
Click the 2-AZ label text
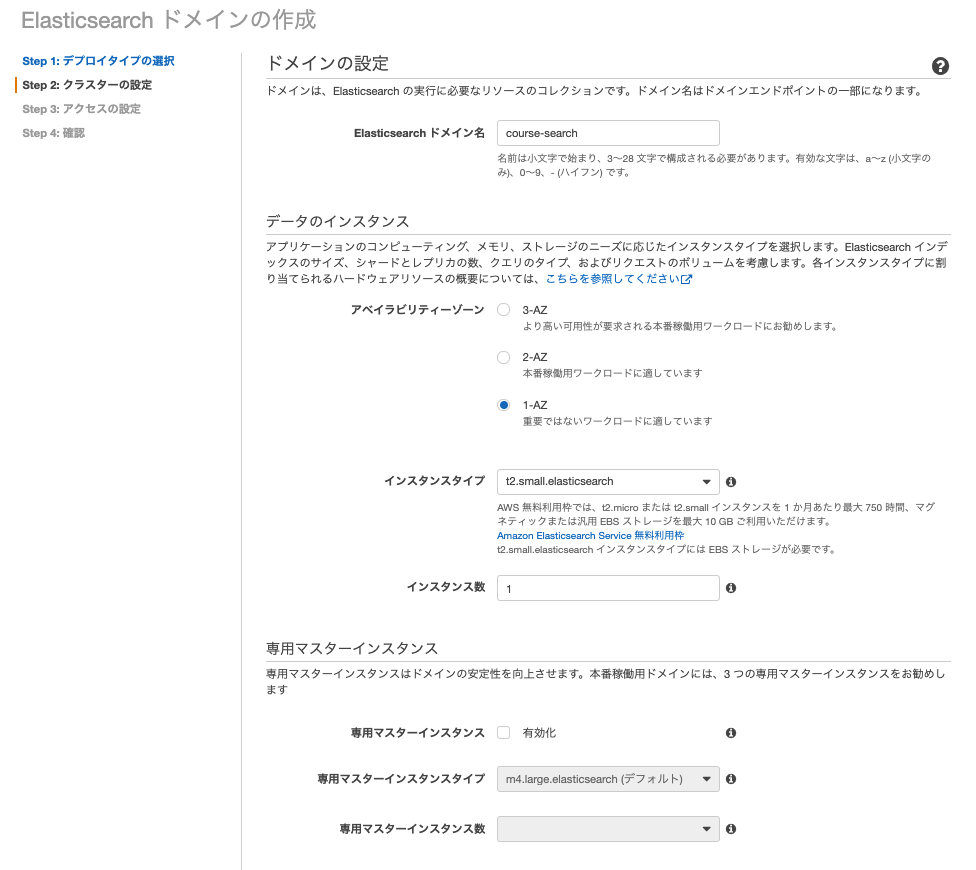coord(535,357)
